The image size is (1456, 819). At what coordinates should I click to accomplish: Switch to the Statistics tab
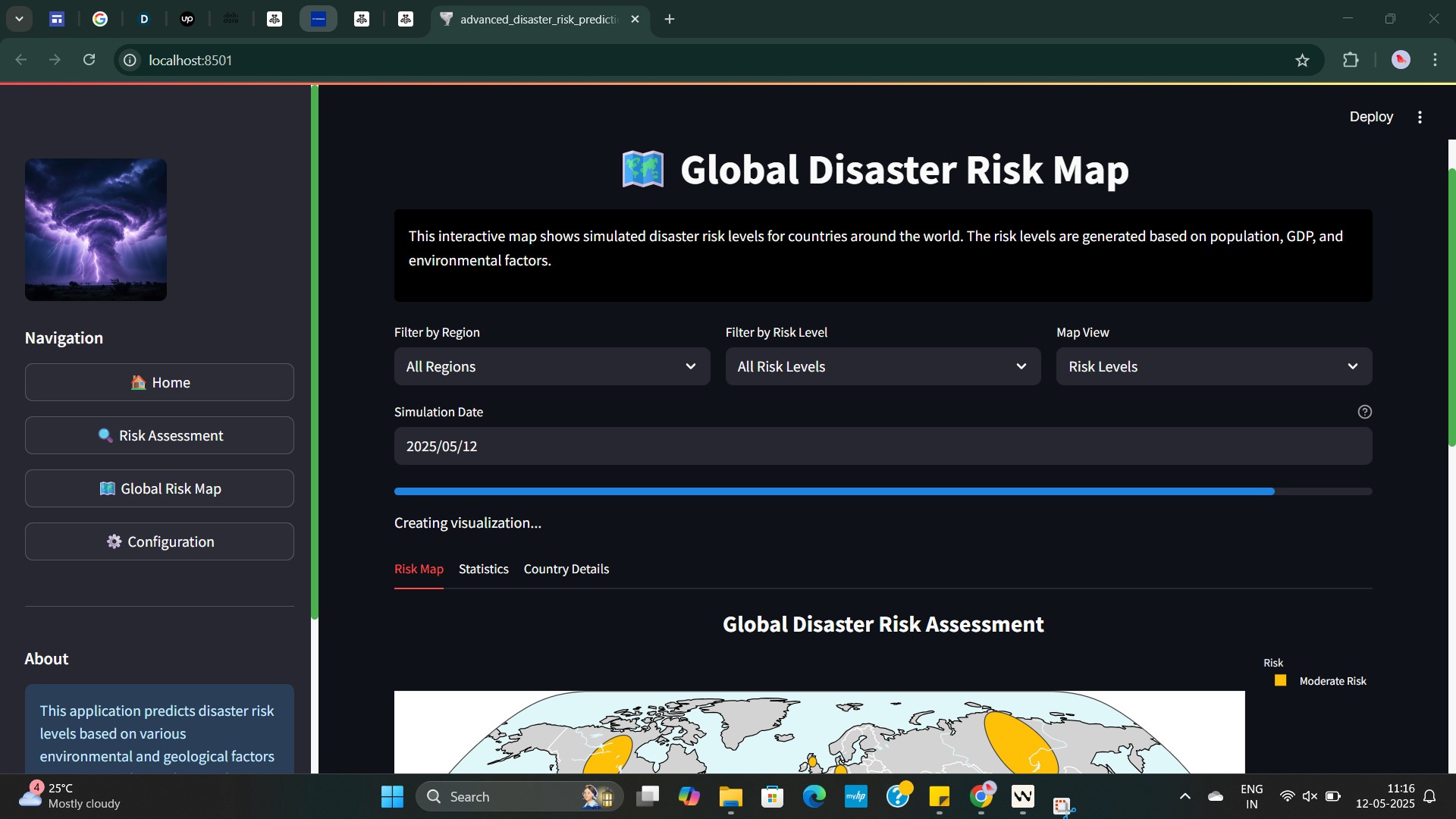[483, 569]
